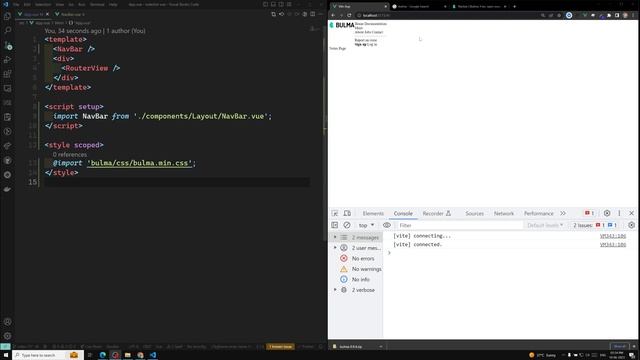Switch to the Sources tab in DevTools
This screenshot has width=640, height=360.
(474, 213)
